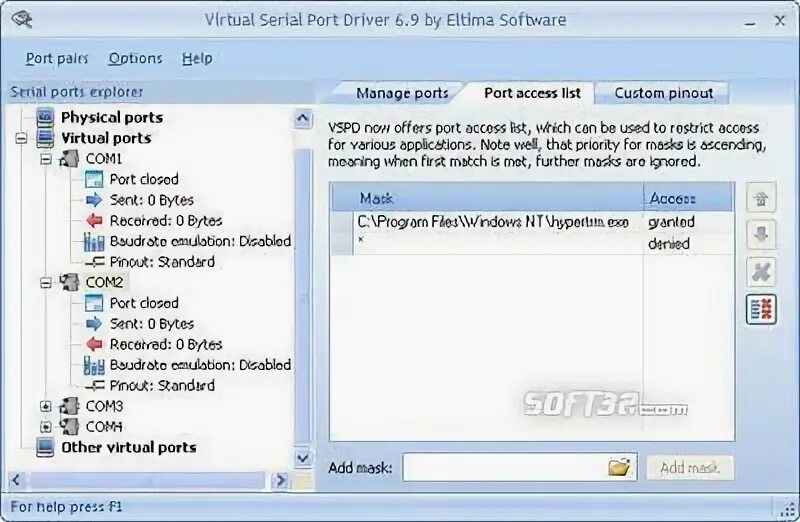Select COM1 label in the tree

[104, 159]
